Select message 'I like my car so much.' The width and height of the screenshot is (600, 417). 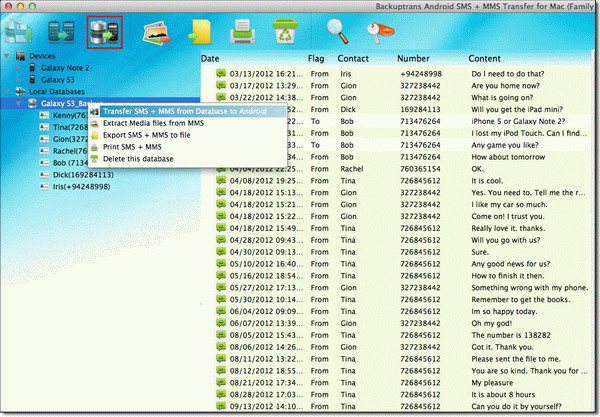[509, 204]
